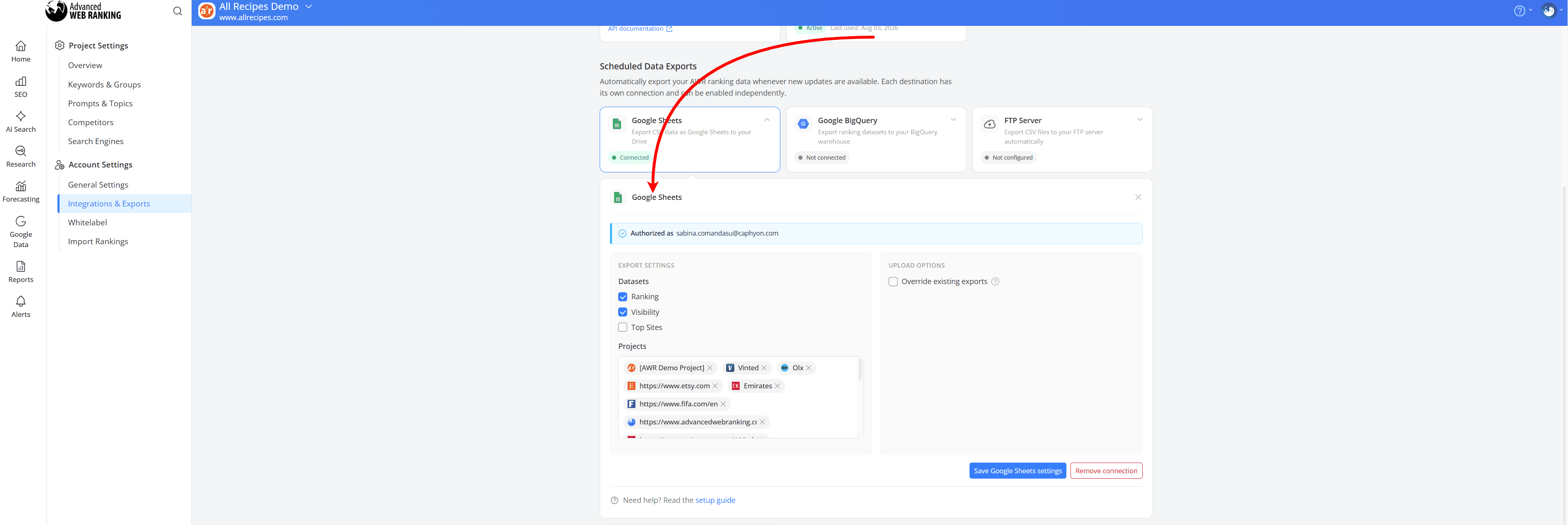Expand the Google BigQuery card chevron
The height and width of the screenshot is (525, 1568).
pyautogui.click(x=953, y=120)
